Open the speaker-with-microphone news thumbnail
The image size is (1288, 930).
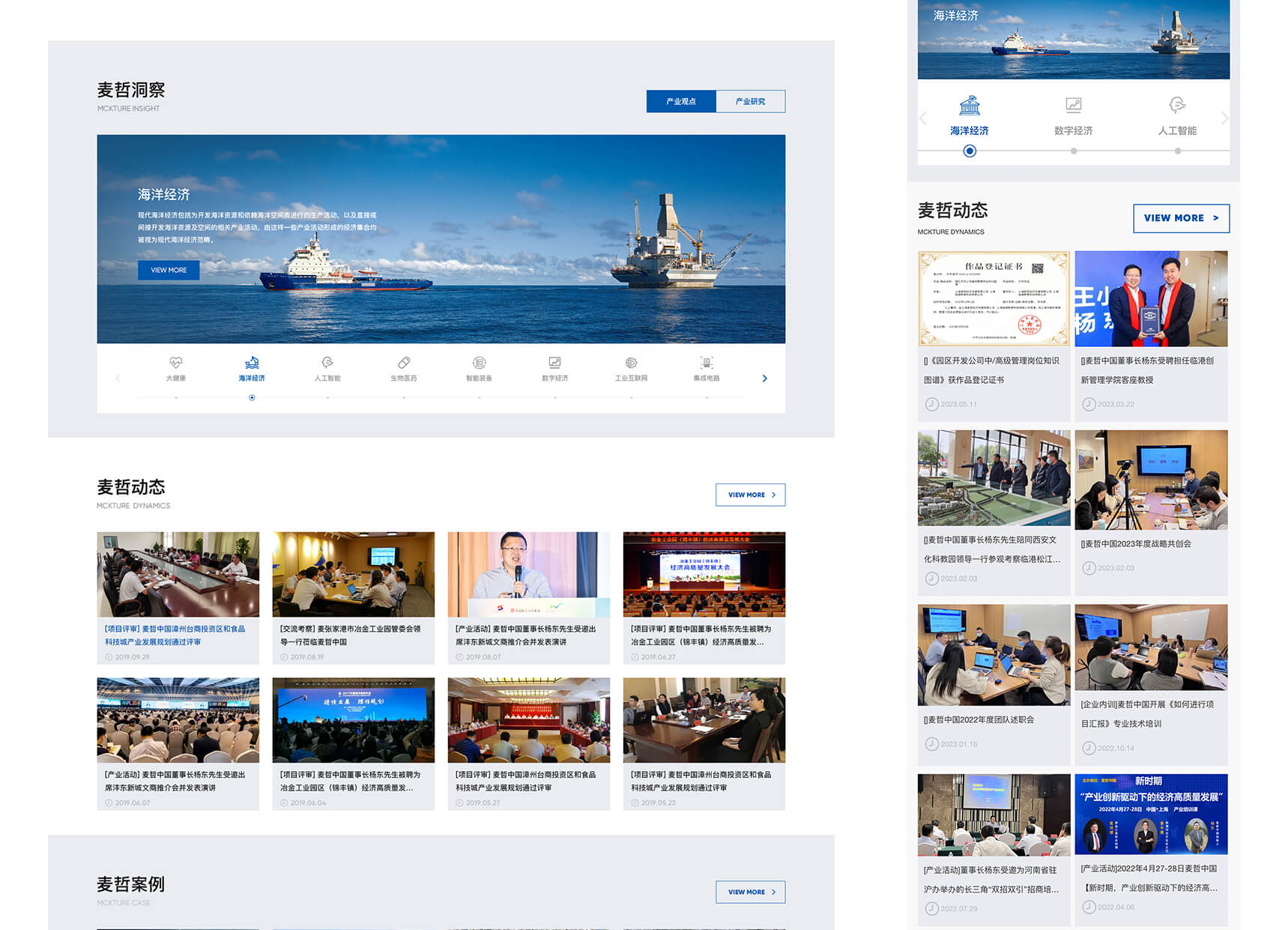[528, 574]
